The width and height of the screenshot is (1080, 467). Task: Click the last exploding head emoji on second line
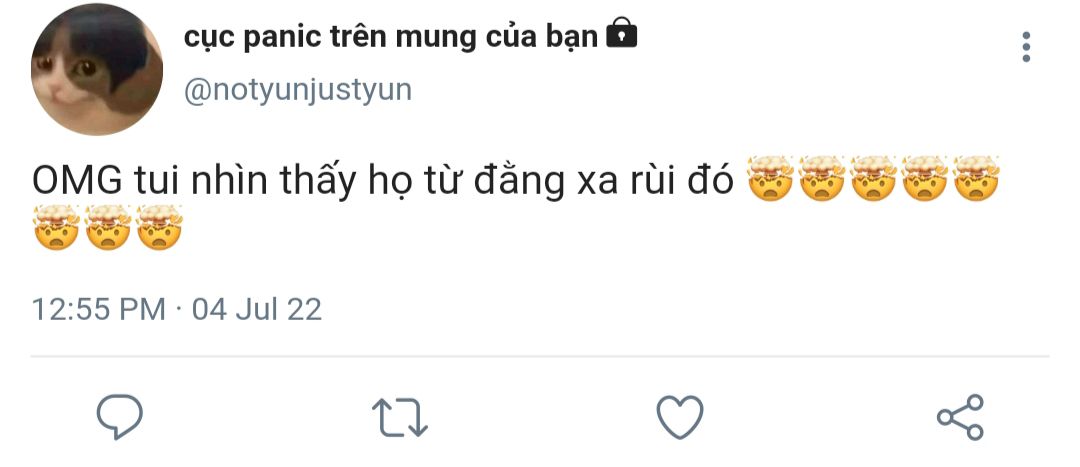pos(159,227)
